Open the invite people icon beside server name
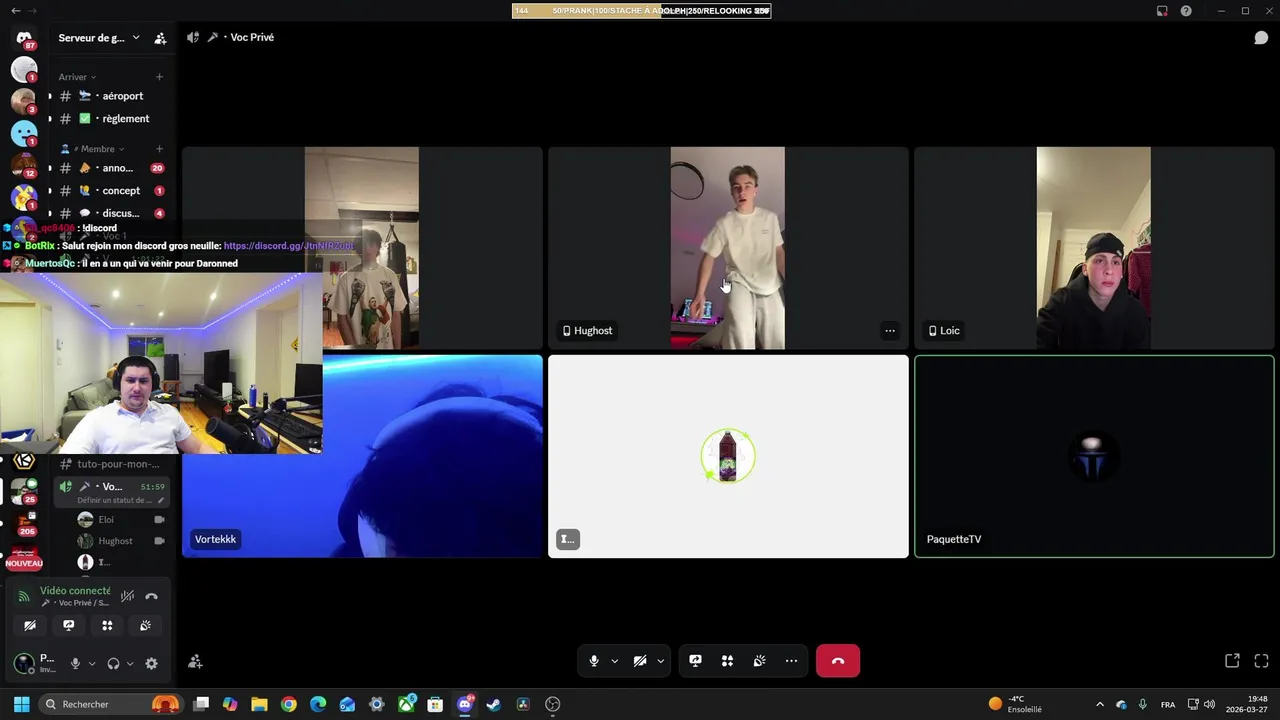 click(x=160, y=38)
